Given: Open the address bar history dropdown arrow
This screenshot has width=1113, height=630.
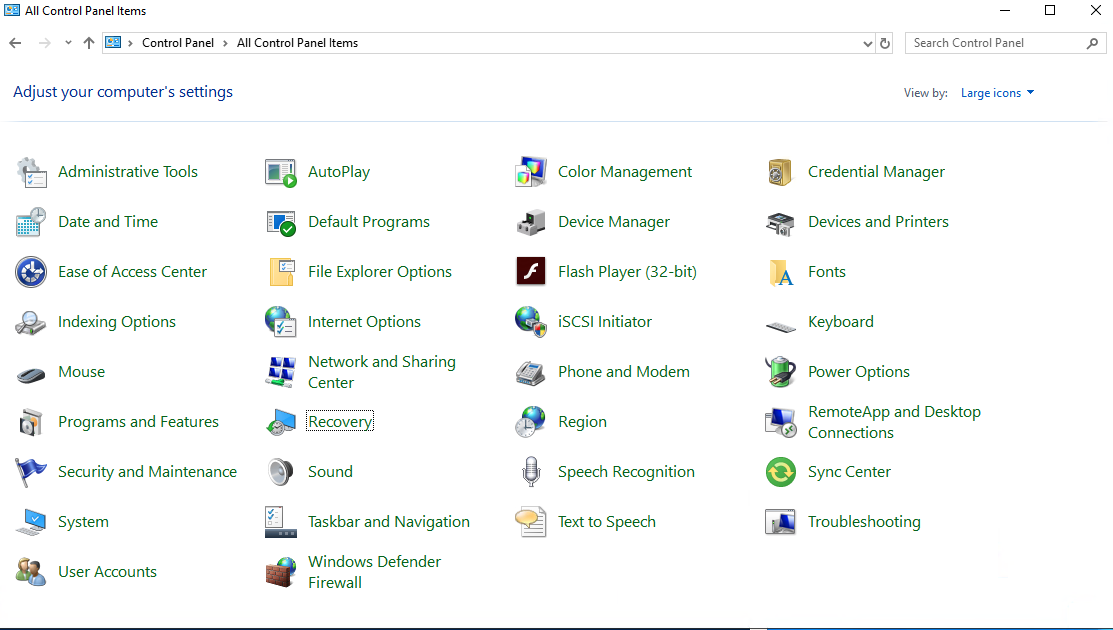Looking at the screenshot, I should point(867,43).
